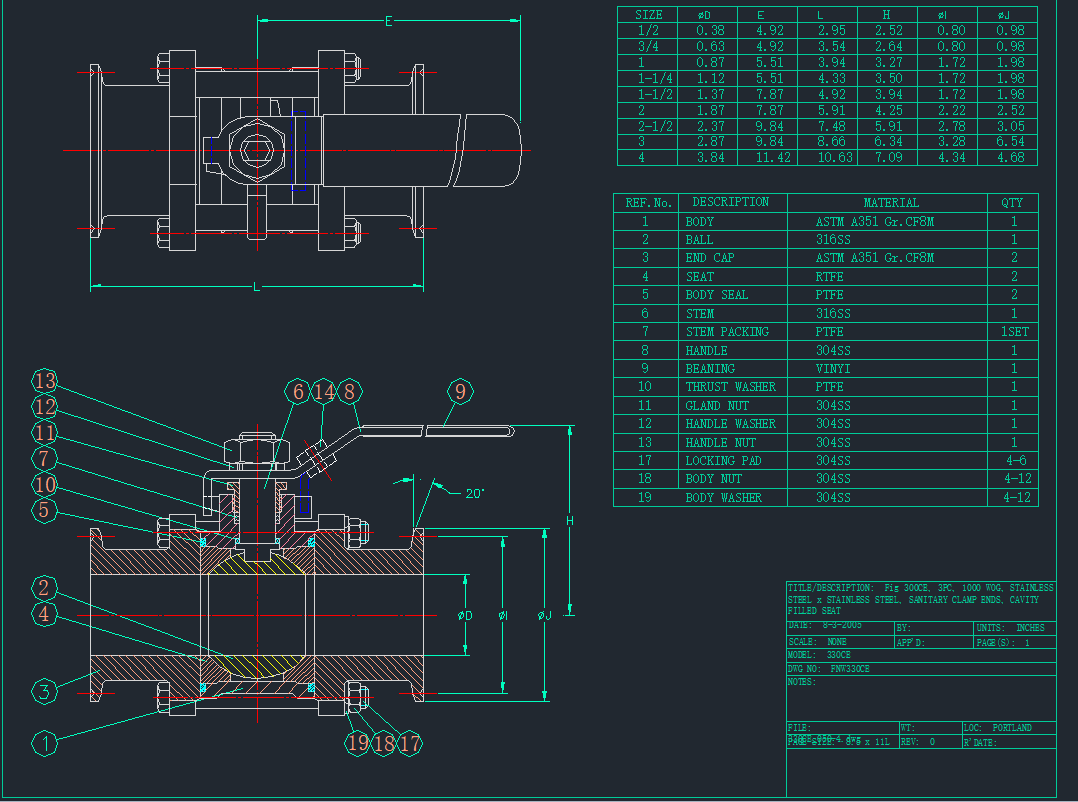Click part balloon number 13
This screenshot has height=802, width=1078.
[45, 381]
